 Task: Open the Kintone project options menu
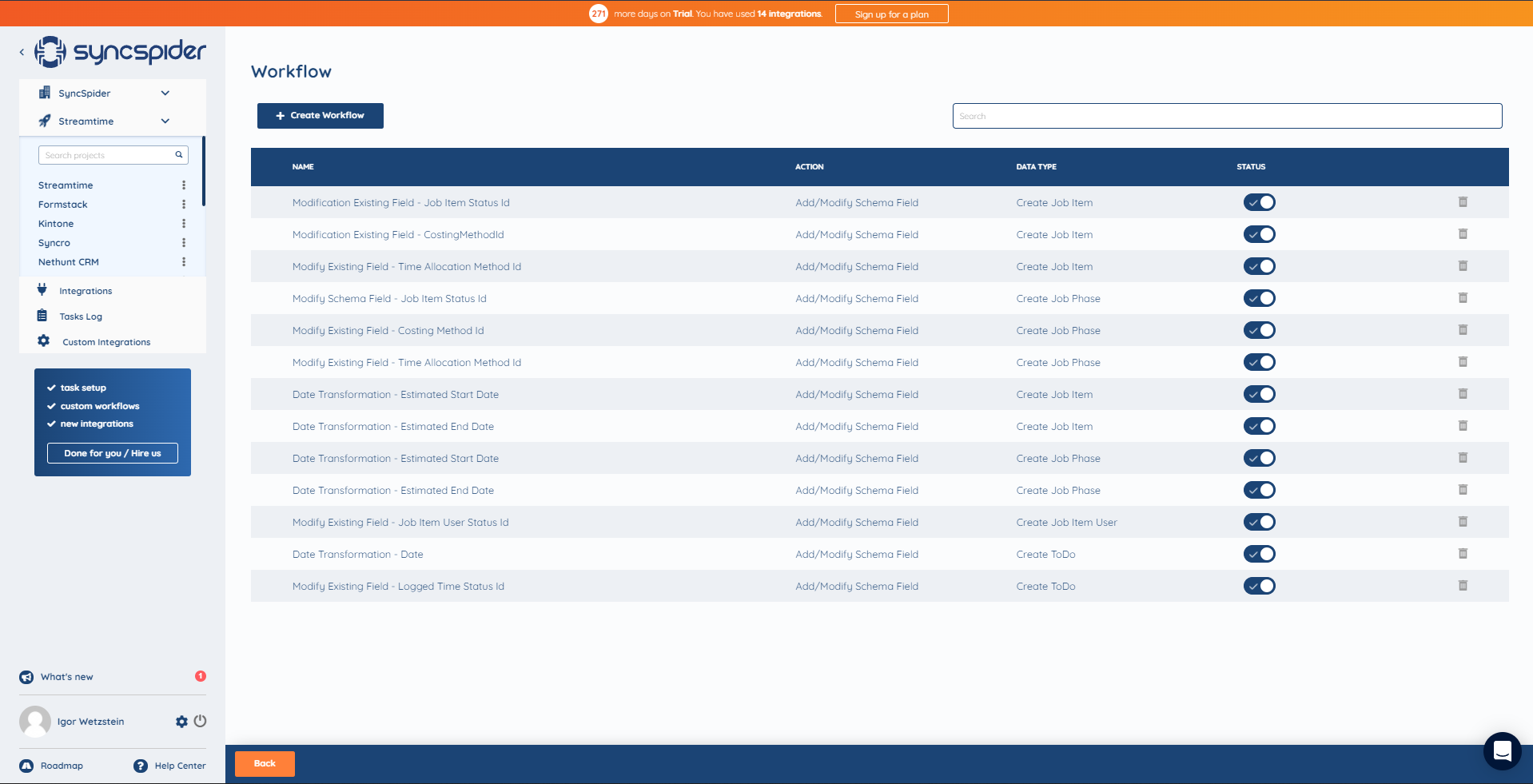point(184,224)
